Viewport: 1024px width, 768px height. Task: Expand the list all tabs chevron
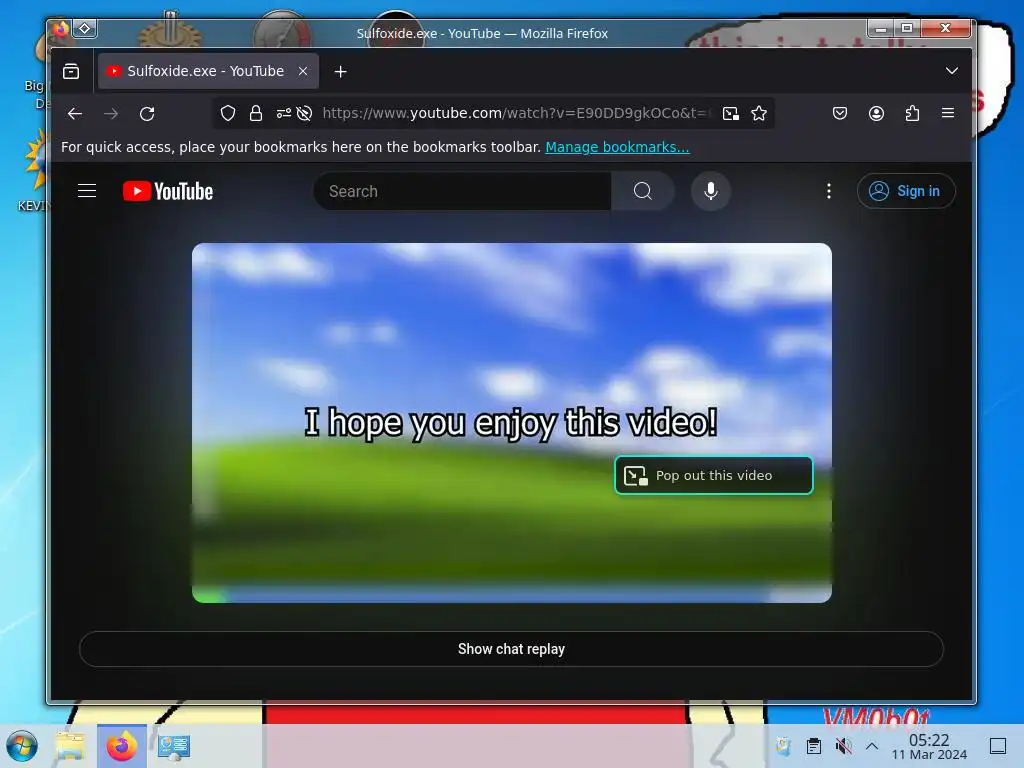[952, 71]
